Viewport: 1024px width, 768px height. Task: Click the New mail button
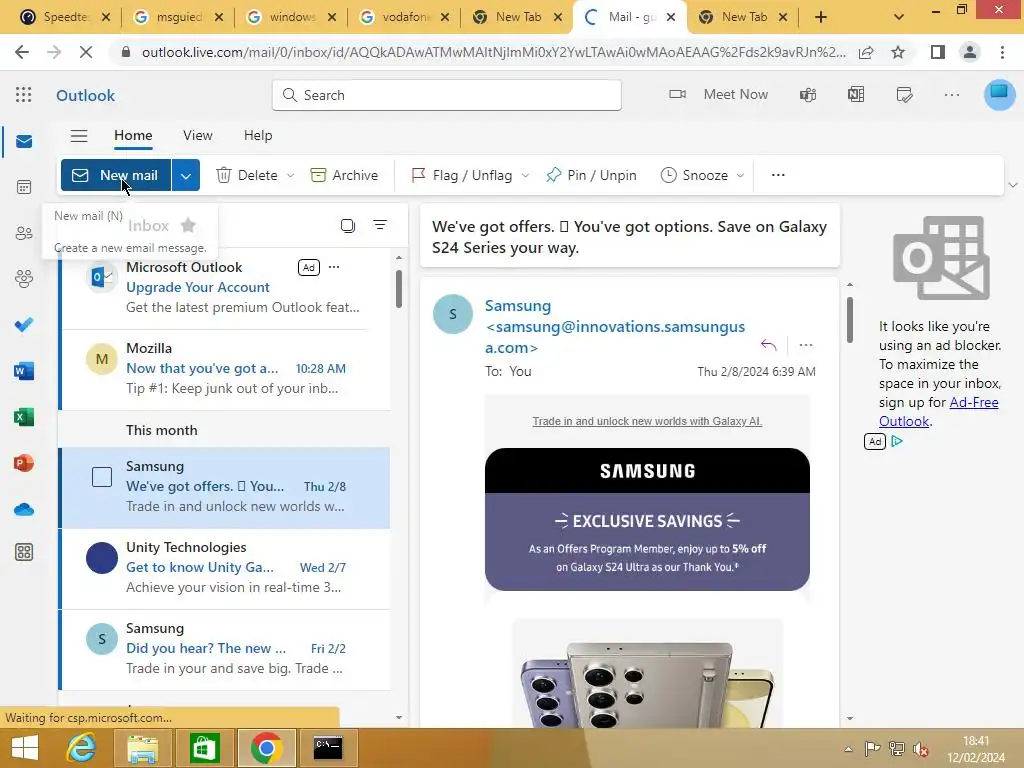click(116, 176)
